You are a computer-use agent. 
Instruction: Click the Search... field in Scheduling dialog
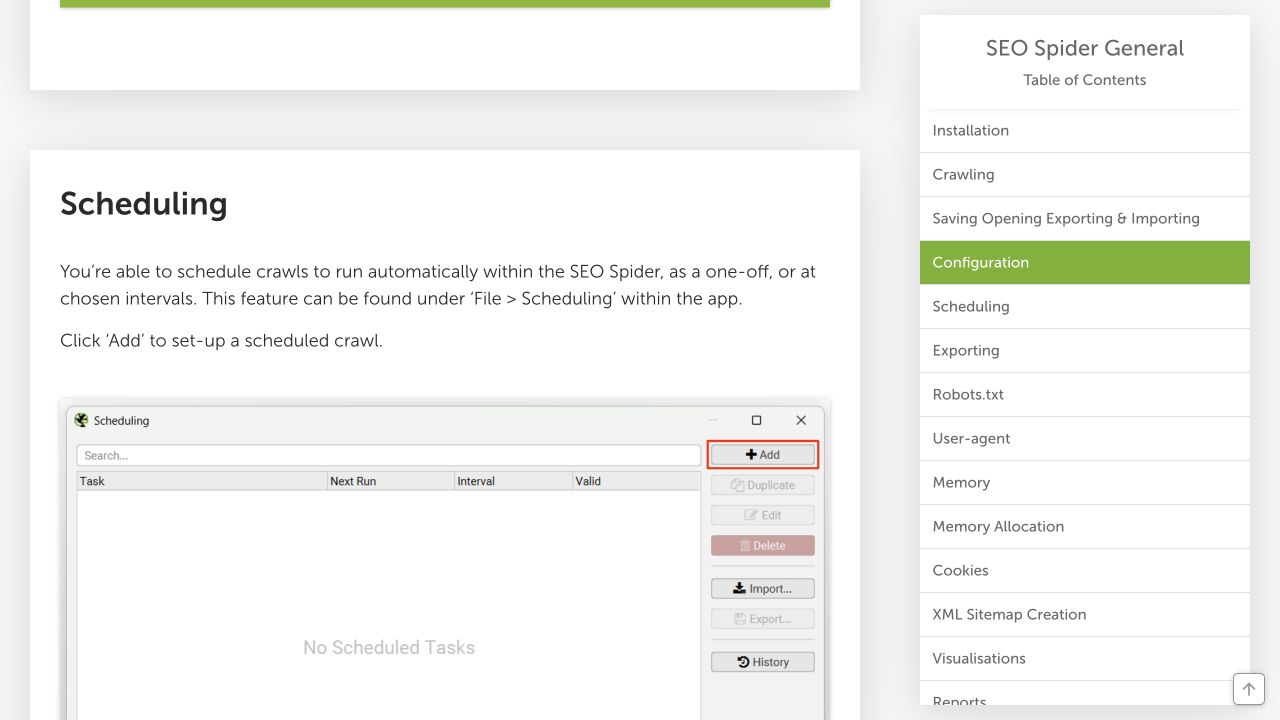tap(389, 455)
